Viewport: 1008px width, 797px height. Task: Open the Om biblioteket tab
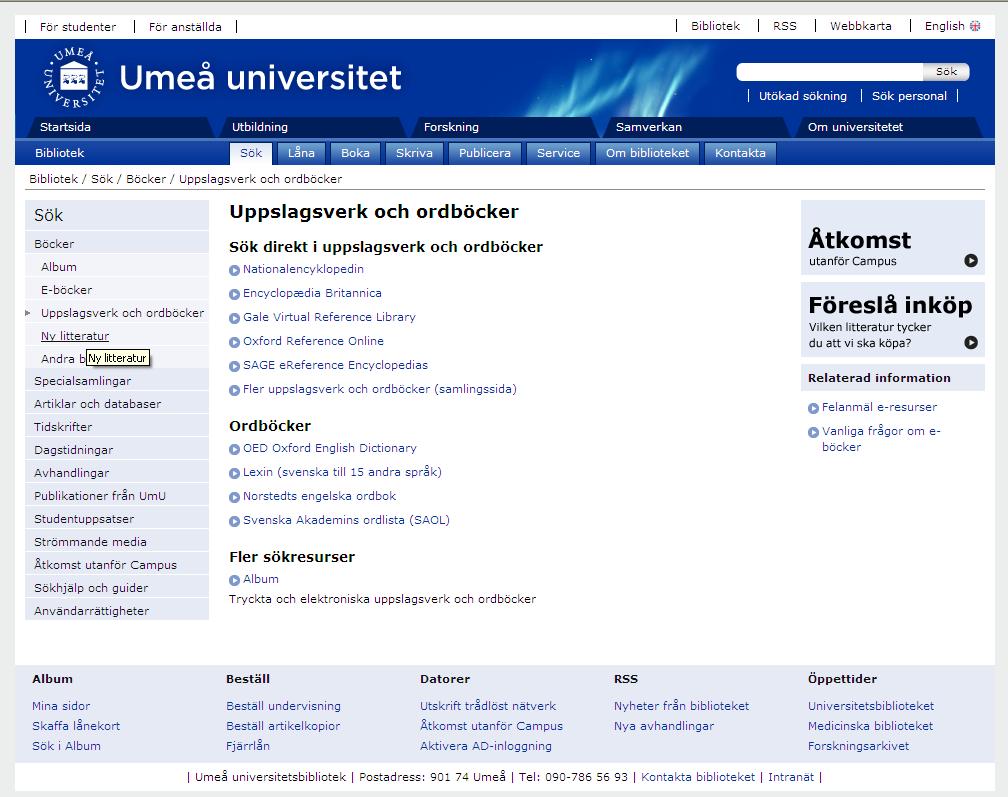(x=647, y=153)
